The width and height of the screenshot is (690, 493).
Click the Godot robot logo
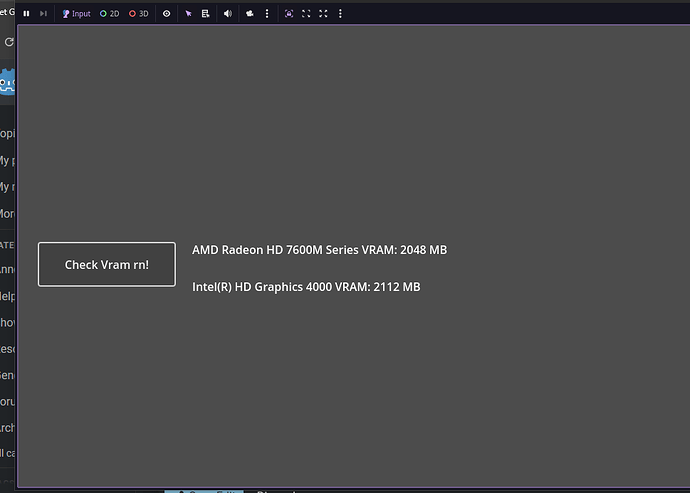[x=9, y=82]
